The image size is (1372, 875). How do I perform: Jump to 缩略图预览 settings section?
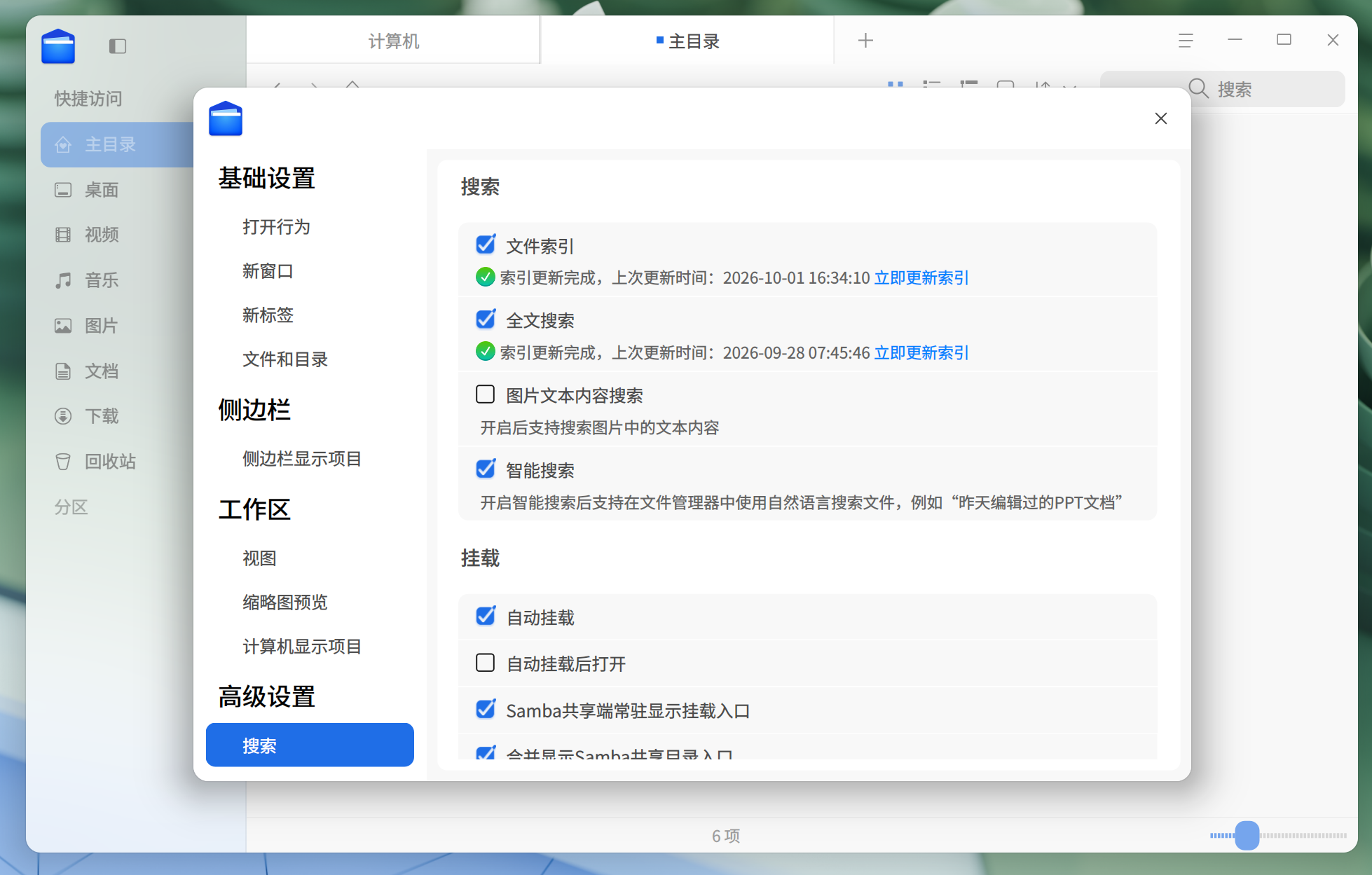pyautogui.click(x=285, y=602)
